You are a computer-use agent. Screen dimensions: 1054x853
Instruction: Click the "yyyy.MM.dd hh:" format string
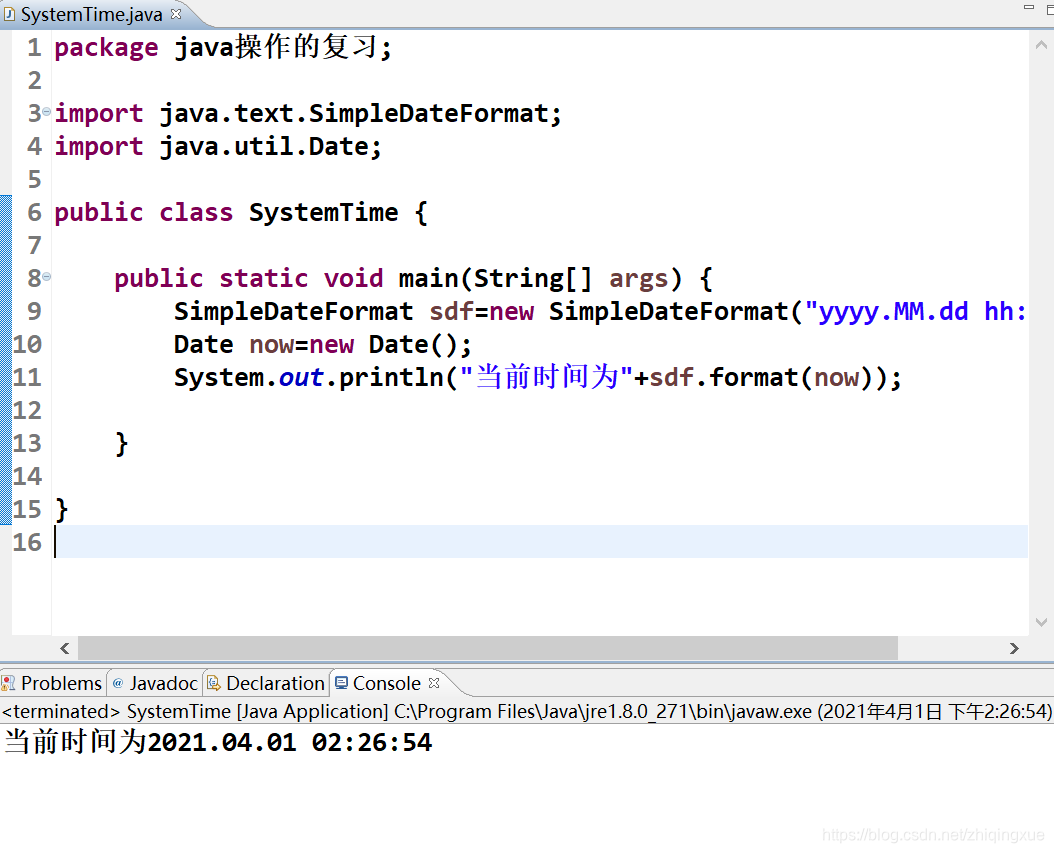[916, 311]
